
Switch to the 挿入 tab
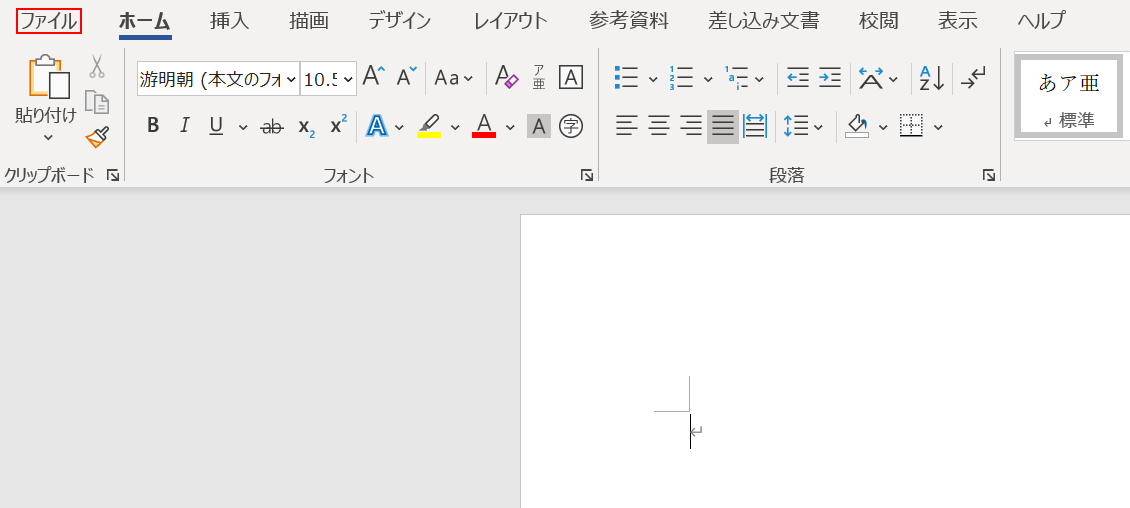[x=230, y=21]
